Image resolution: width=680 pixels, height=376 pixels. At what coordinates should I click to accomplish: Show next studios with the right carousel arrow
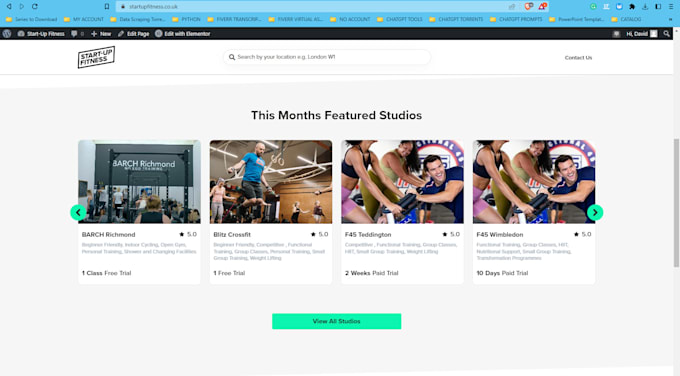tap(595, 213)
